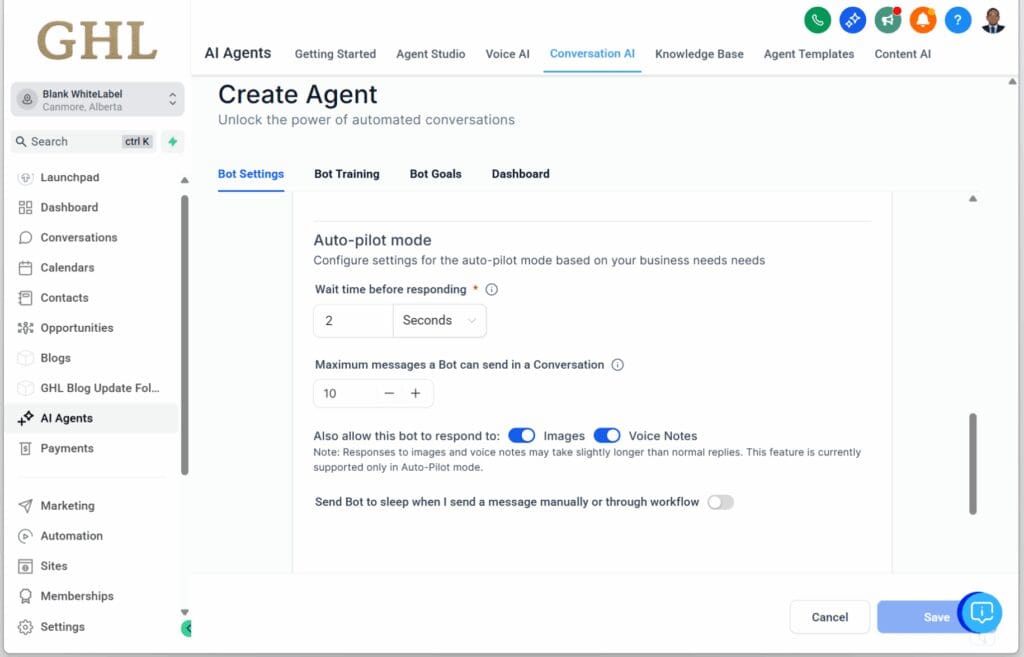Disable the Voice Notes toggle
This screenshot has height=657, width=1024.
pos(608,435)
